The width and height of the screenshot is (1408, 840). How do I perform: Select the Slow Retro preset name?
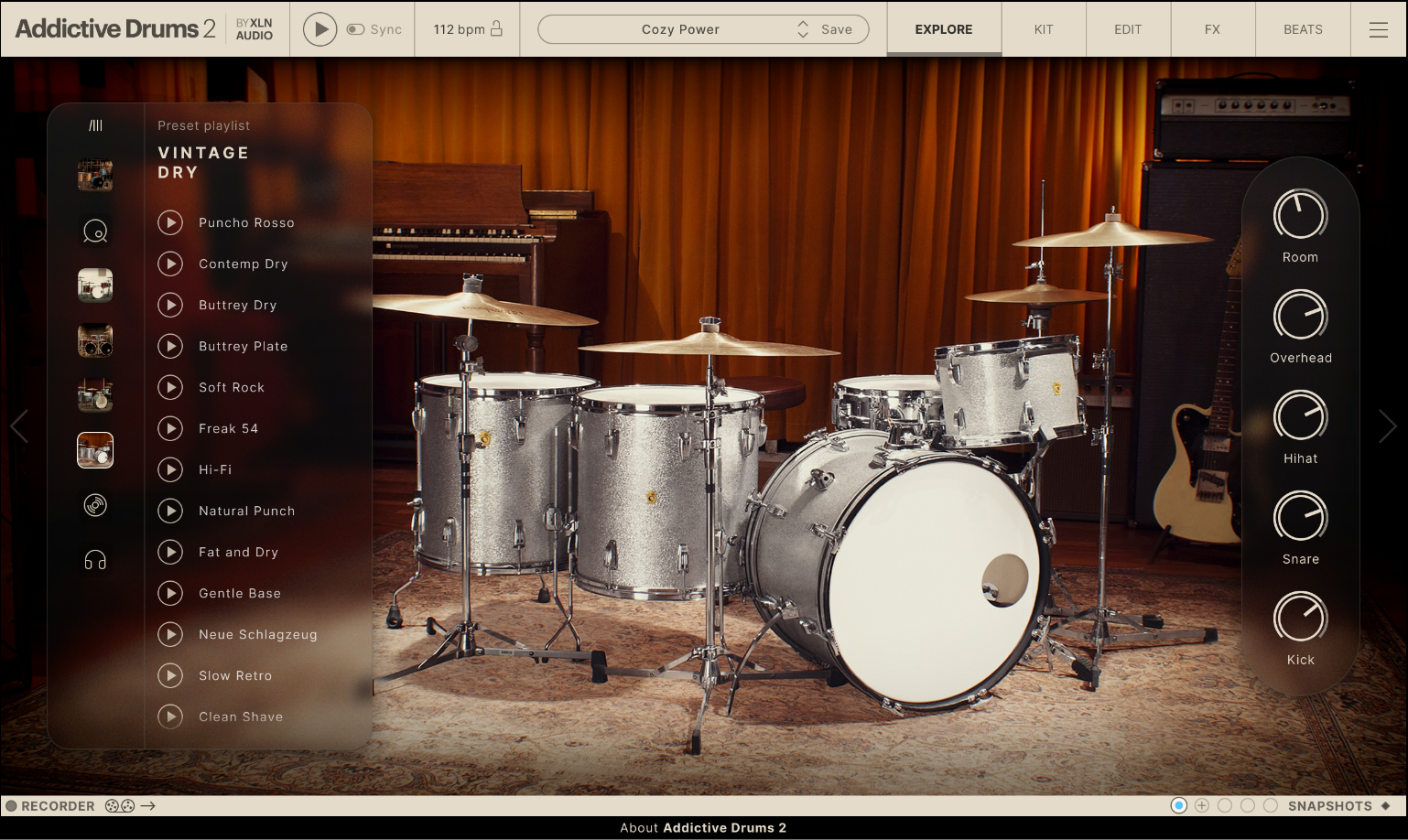pos(235,675)
